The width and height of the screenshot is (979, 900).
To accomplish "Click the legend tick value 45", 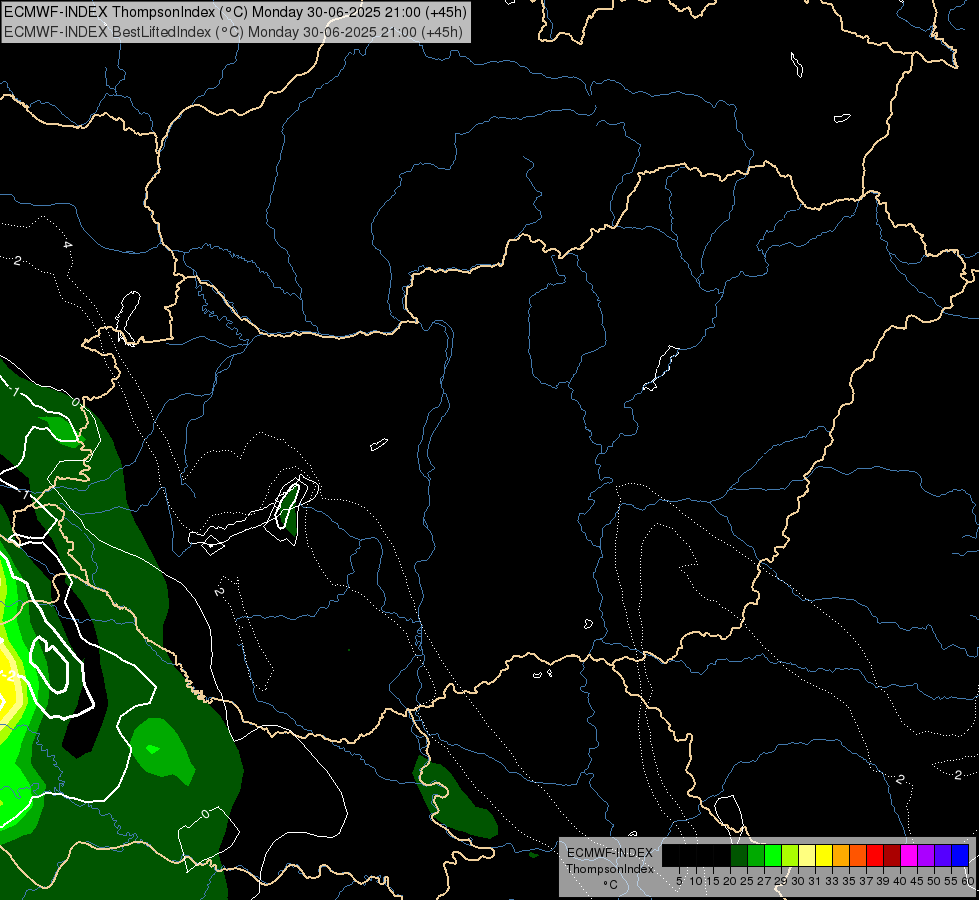I will pyautogui.click(x=917, y=881).
